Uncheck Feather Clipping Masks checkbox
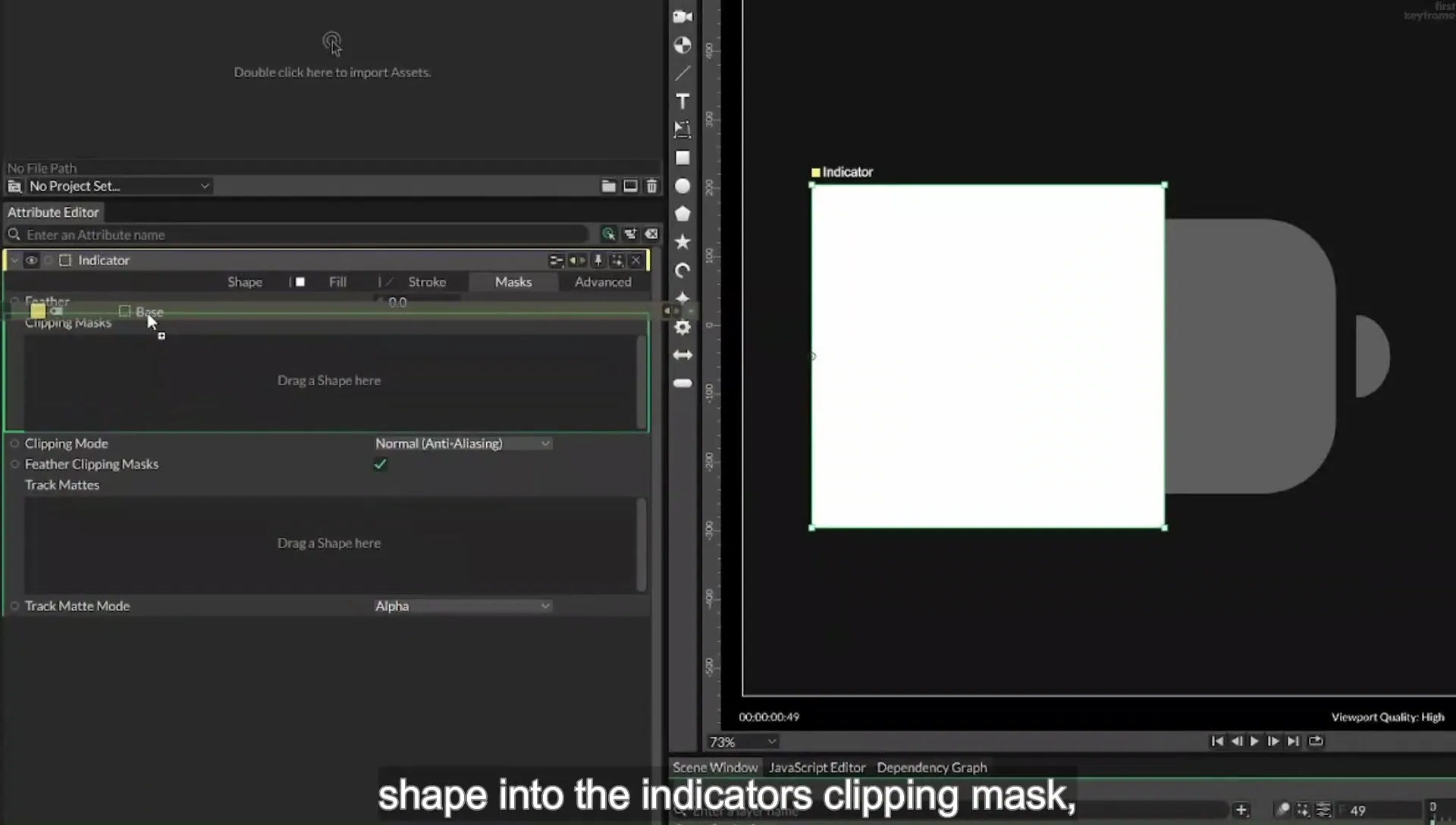This screenshot has width=1456, height=825. (380, 464)
